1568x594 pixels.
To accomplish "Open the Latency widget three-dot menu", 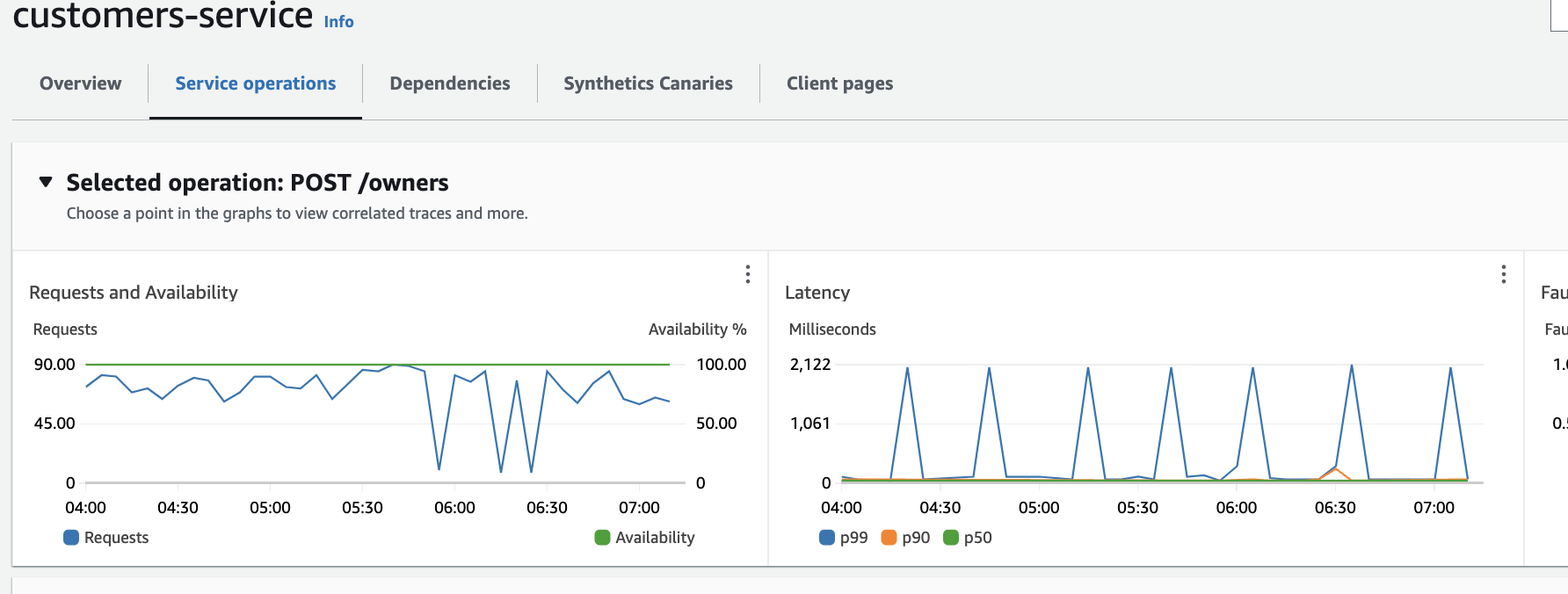I will coord(1503,274).
